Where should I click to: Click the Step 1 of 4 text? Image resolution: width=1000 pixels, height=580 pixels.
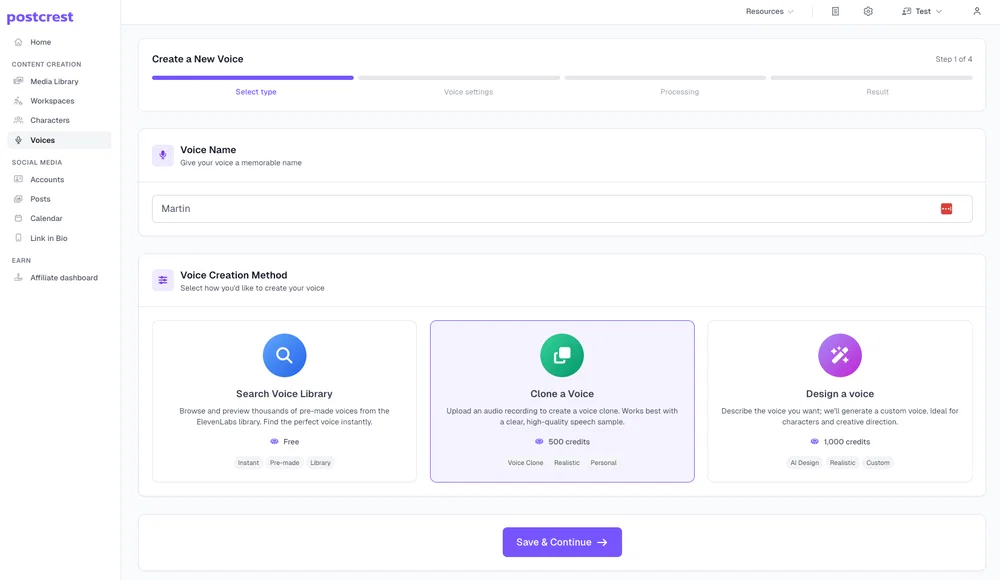pyautogui.click(x=953, y=59)
